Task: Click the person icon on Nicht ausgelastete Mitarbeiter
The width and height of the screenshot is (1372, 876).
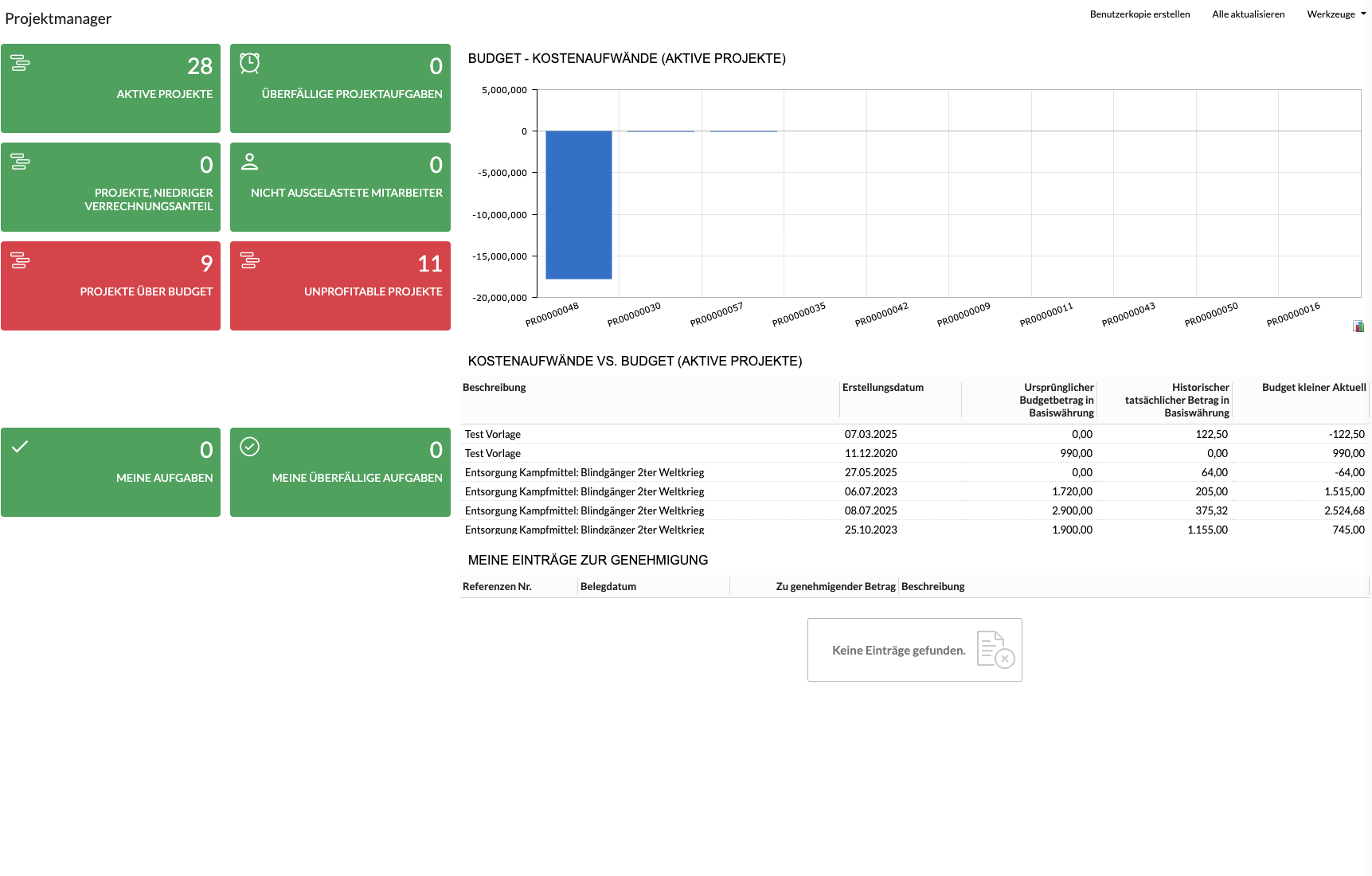Action: [x=250, y=162]
